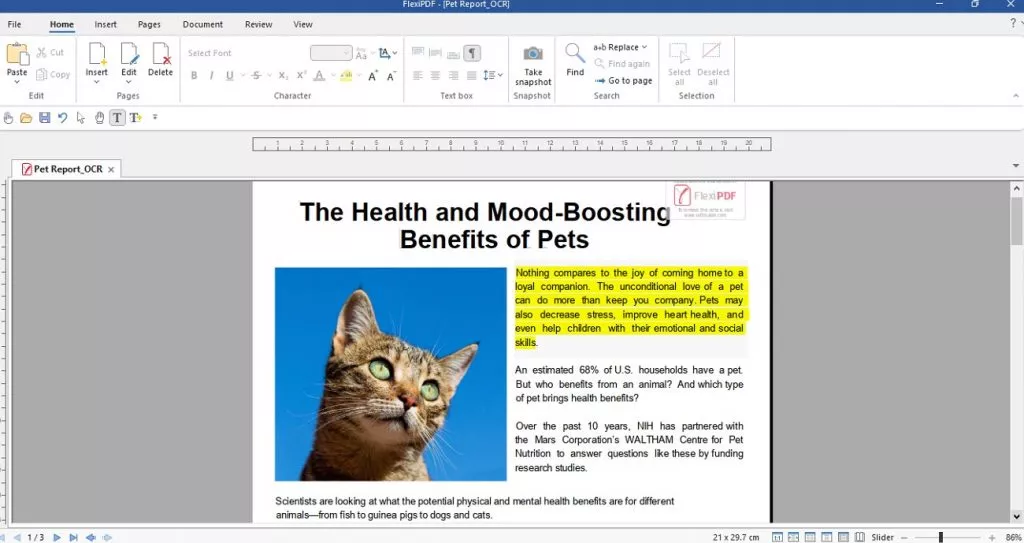This screenshot has width=1024, height=543.
Task: Select the arrow pointer tool
Action: pyautogui.click(x=81, y=118)
